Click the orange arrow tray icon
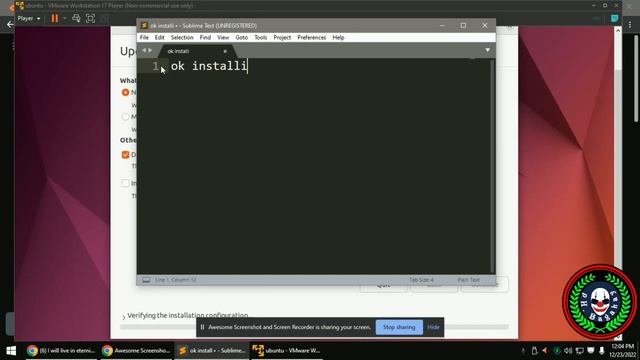The height and width of the screenshot is (360, 640). click(545, 351)
